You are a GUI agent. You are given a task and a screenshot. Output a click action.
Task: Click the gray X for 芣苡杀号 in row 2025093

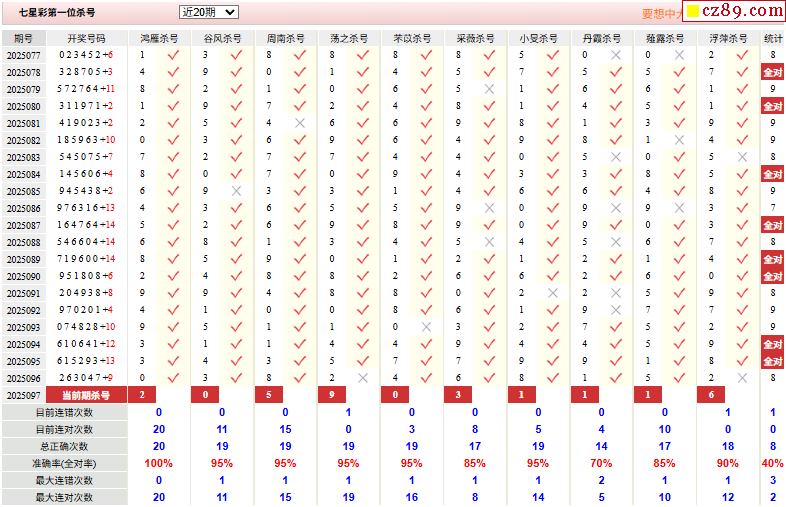pos(427,327)
